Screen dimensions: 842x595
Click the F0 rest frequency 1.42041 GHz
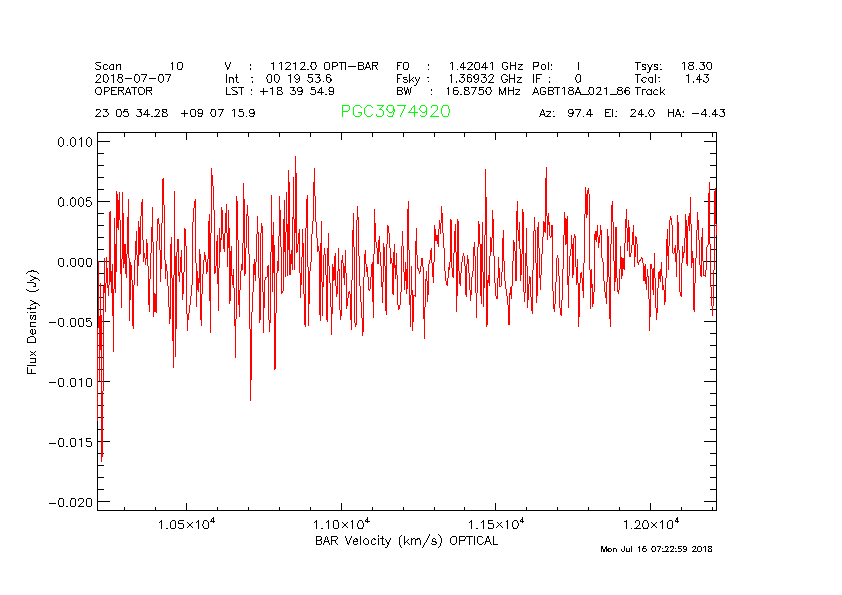(484, 66)
